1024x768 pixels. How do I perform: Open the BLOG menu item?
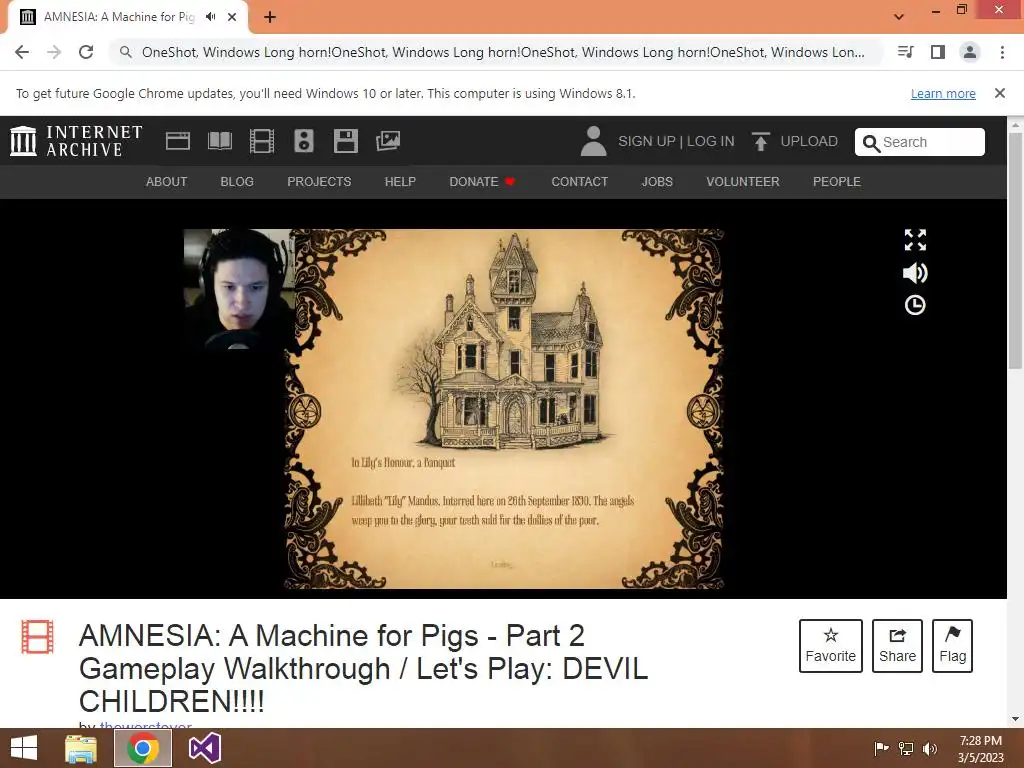pos(237,182)
